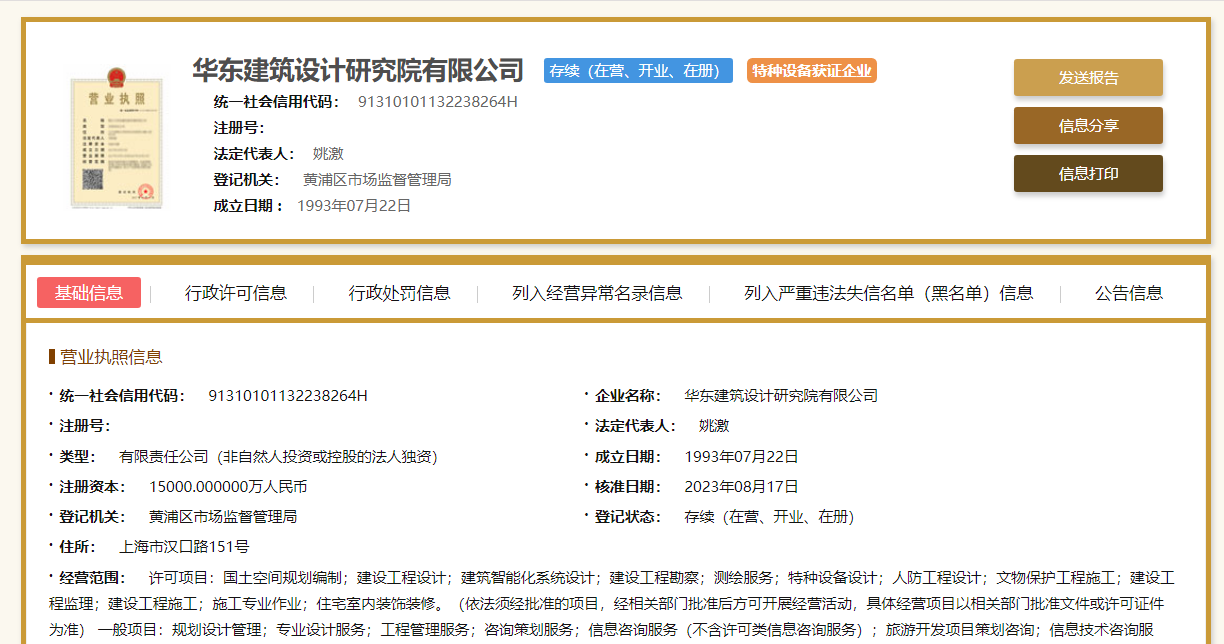Click the blue 存续（在营、开业、在册）status badge

pos(638,71)
